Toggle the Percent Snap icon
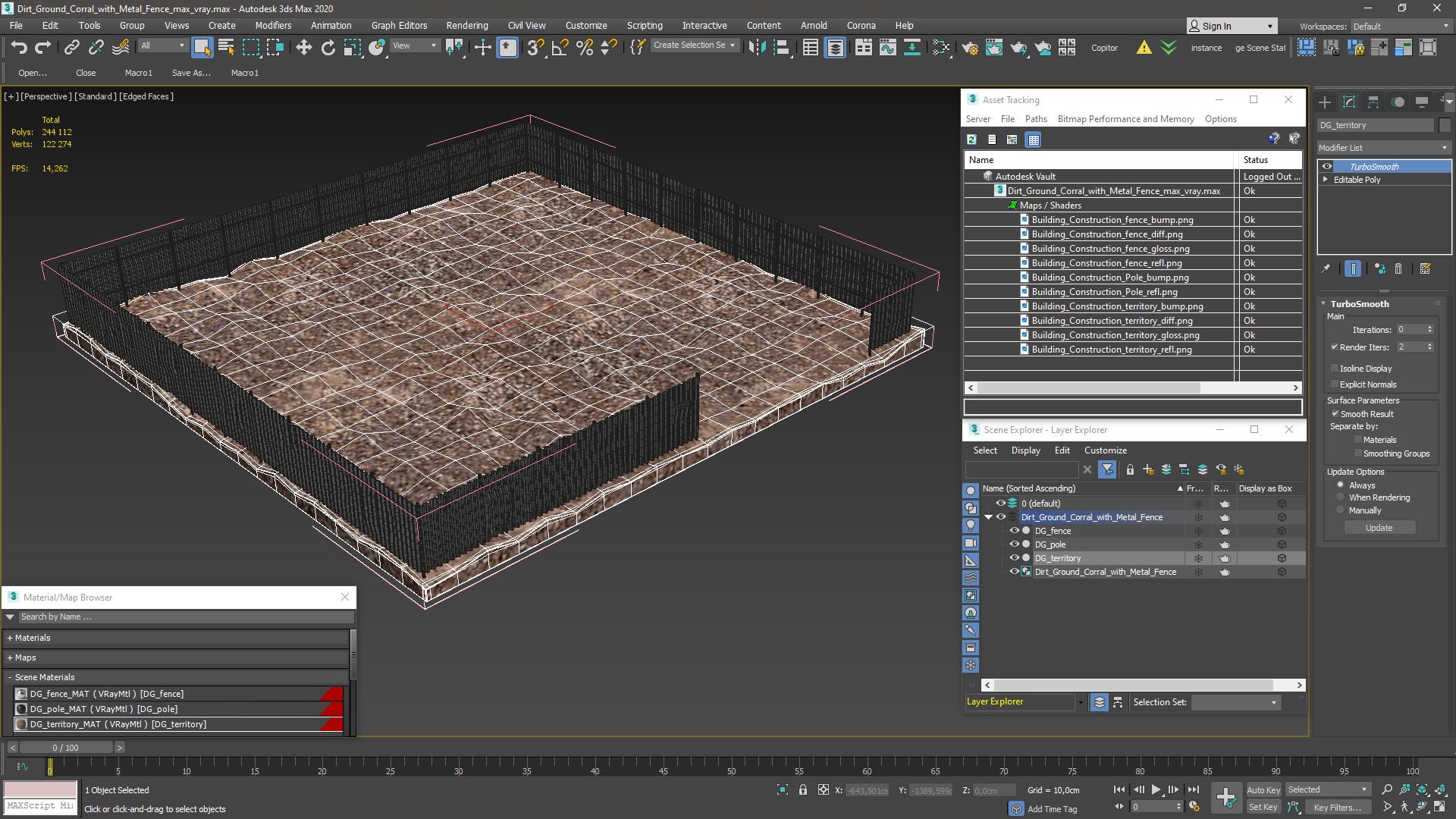Image resolution: width=1456 pixels, height=819 pixels. [584, 48]
